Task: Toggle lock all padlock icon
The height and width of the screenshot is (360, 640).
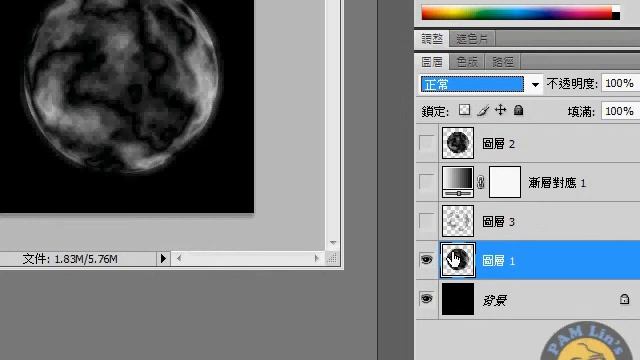Action: (518, 110)
